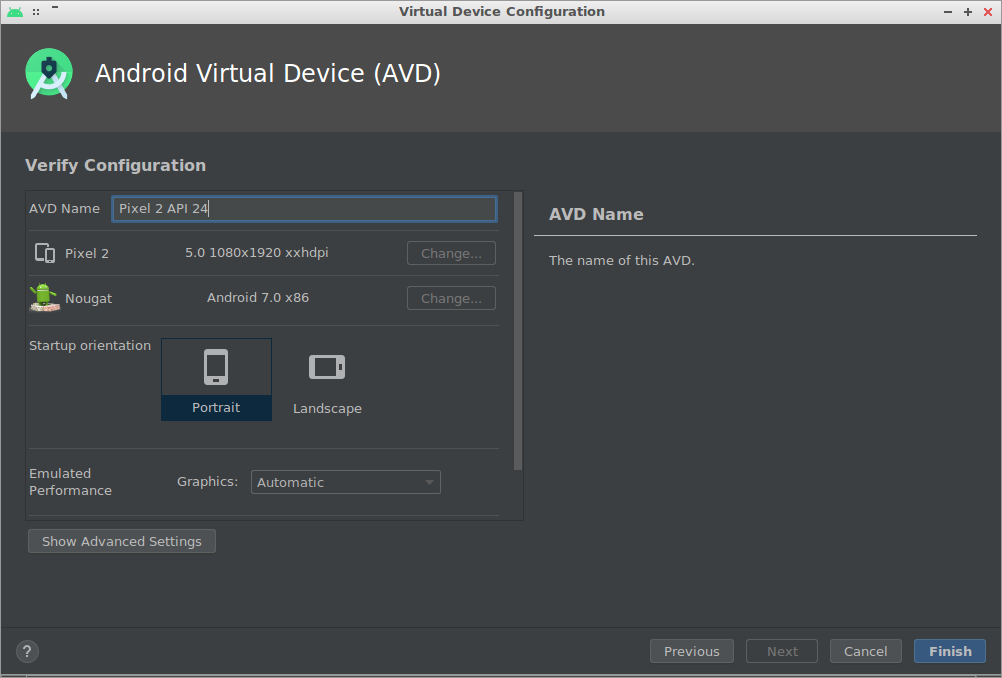The width and height of the screenshot is (1002, 678).
Task: Select Portrait startup orientation
Action: coord(217,380)
